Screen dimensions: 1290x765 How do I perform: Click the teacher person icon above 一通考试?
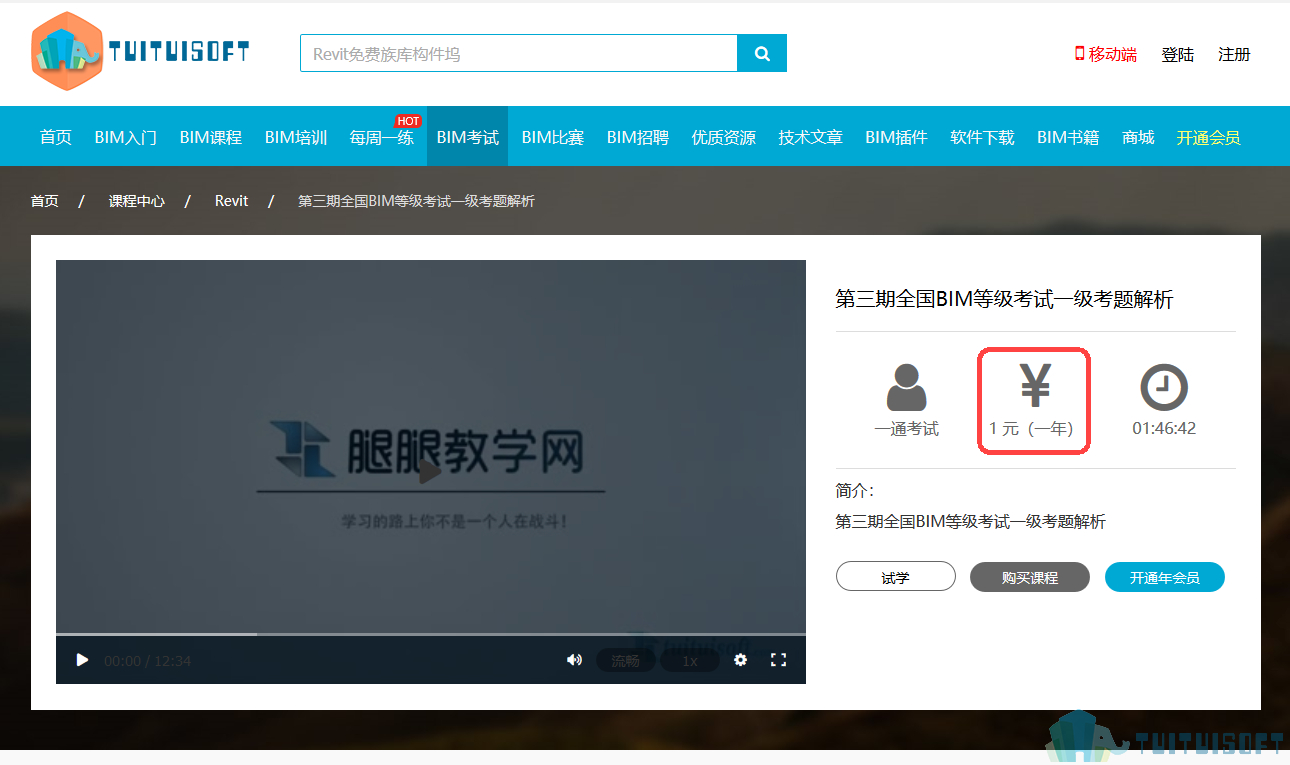tap(906, 387)
